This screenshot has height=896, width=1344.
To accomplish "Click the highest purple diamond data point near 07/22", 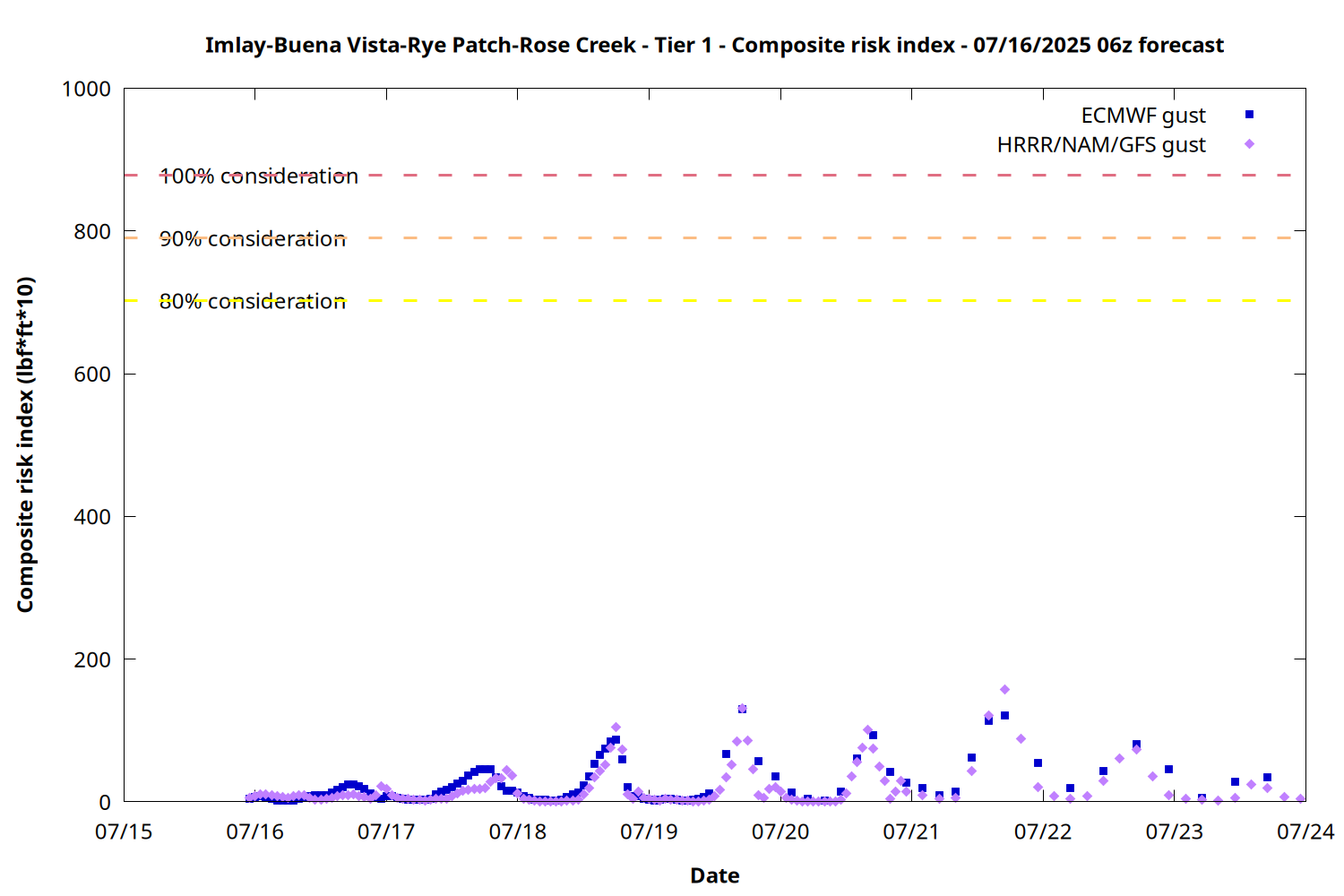I will point(1004,690).
